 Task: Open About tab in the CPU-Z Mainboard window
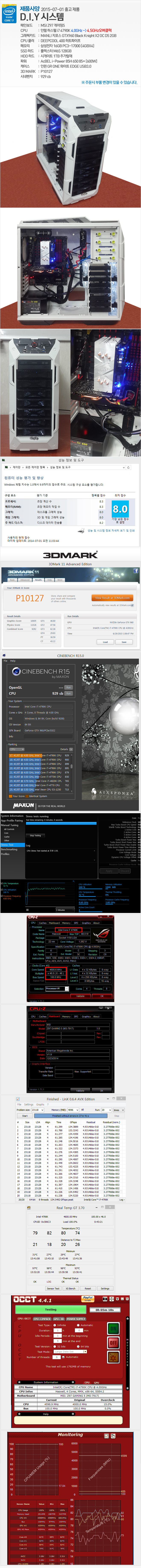(96, 1017)
